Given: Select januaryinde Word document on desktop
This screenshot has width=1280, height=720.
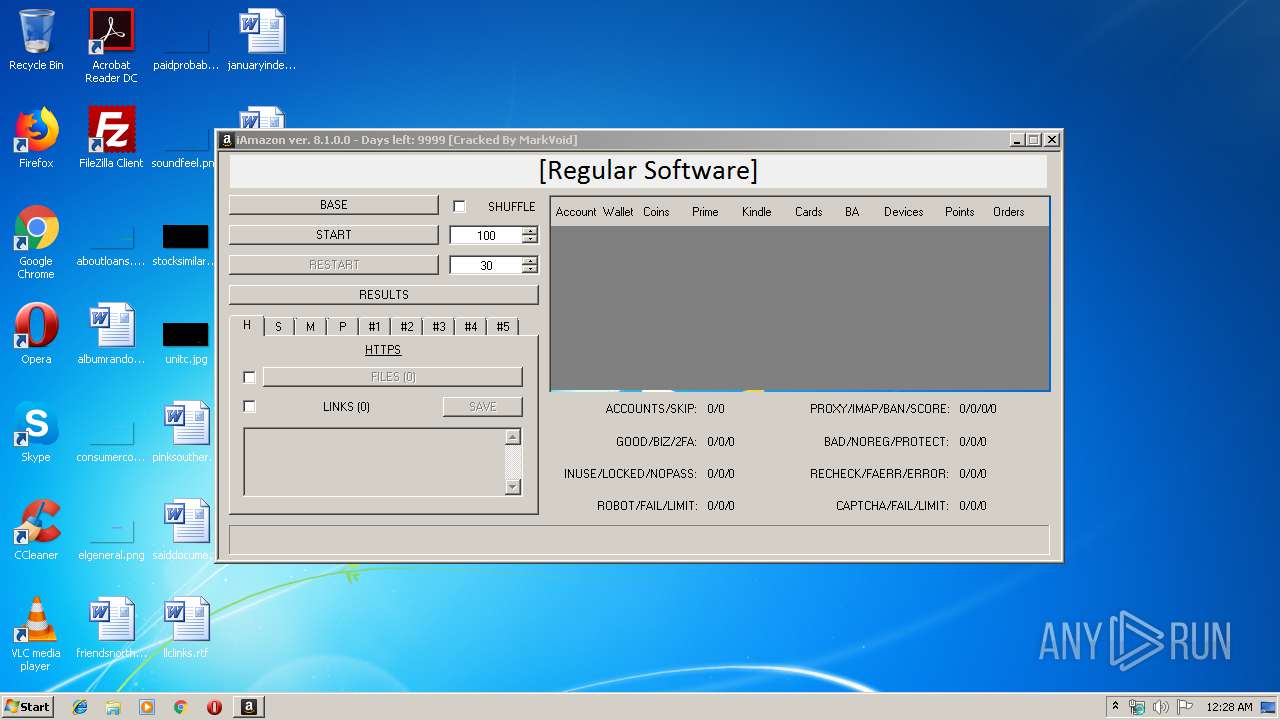Looking at the screenshot, I should point(262,40).
